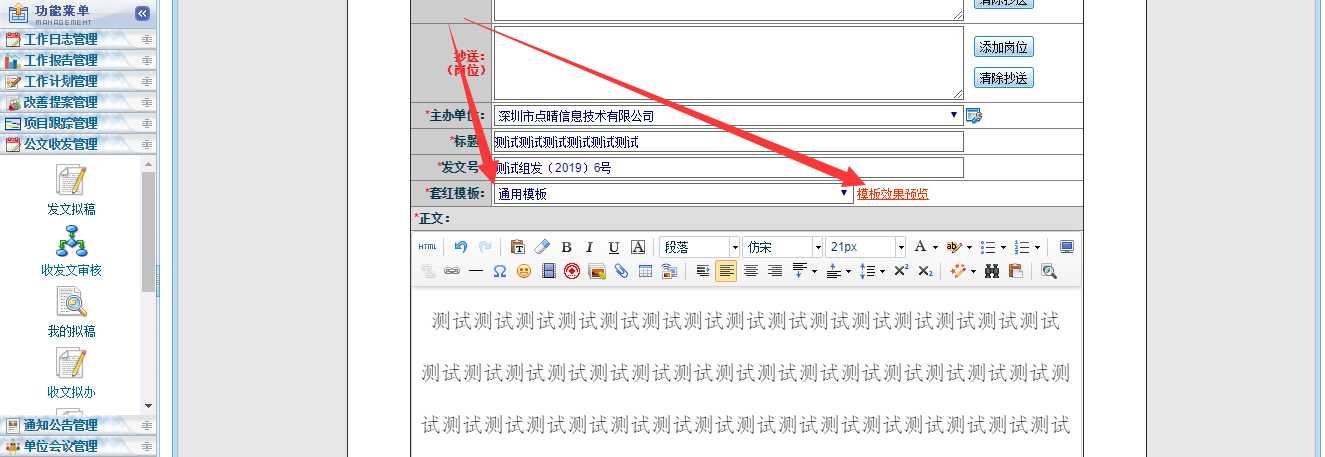Toggle bold formatting in editor toolbar

click(x=566, y=247)
